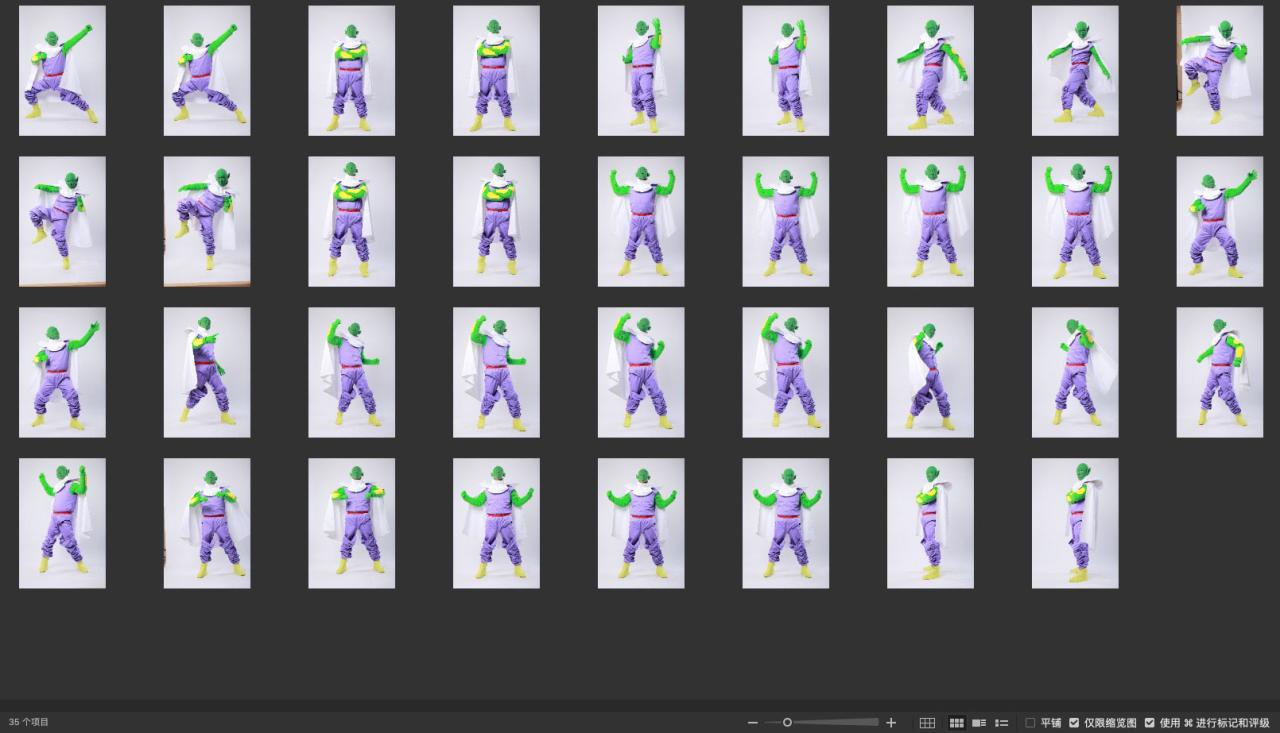Click the plus icon to enlarge thumbnails
This screenshot has height=733, width=1280.
891,722
